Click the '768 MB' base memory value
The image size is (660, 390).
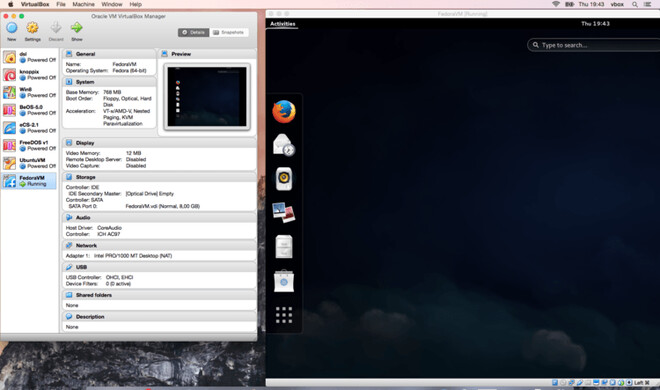(x=112, y=92)
